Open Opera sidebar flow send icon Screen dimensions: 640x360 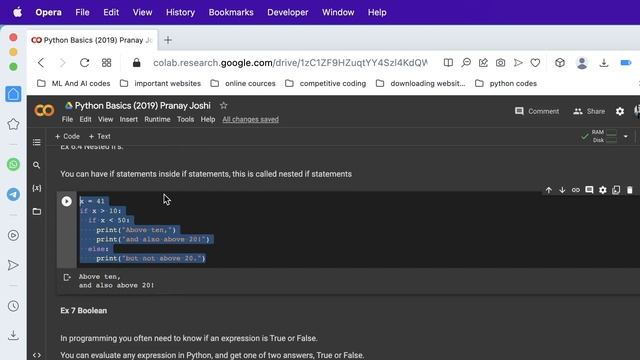(x=13, y=265)
